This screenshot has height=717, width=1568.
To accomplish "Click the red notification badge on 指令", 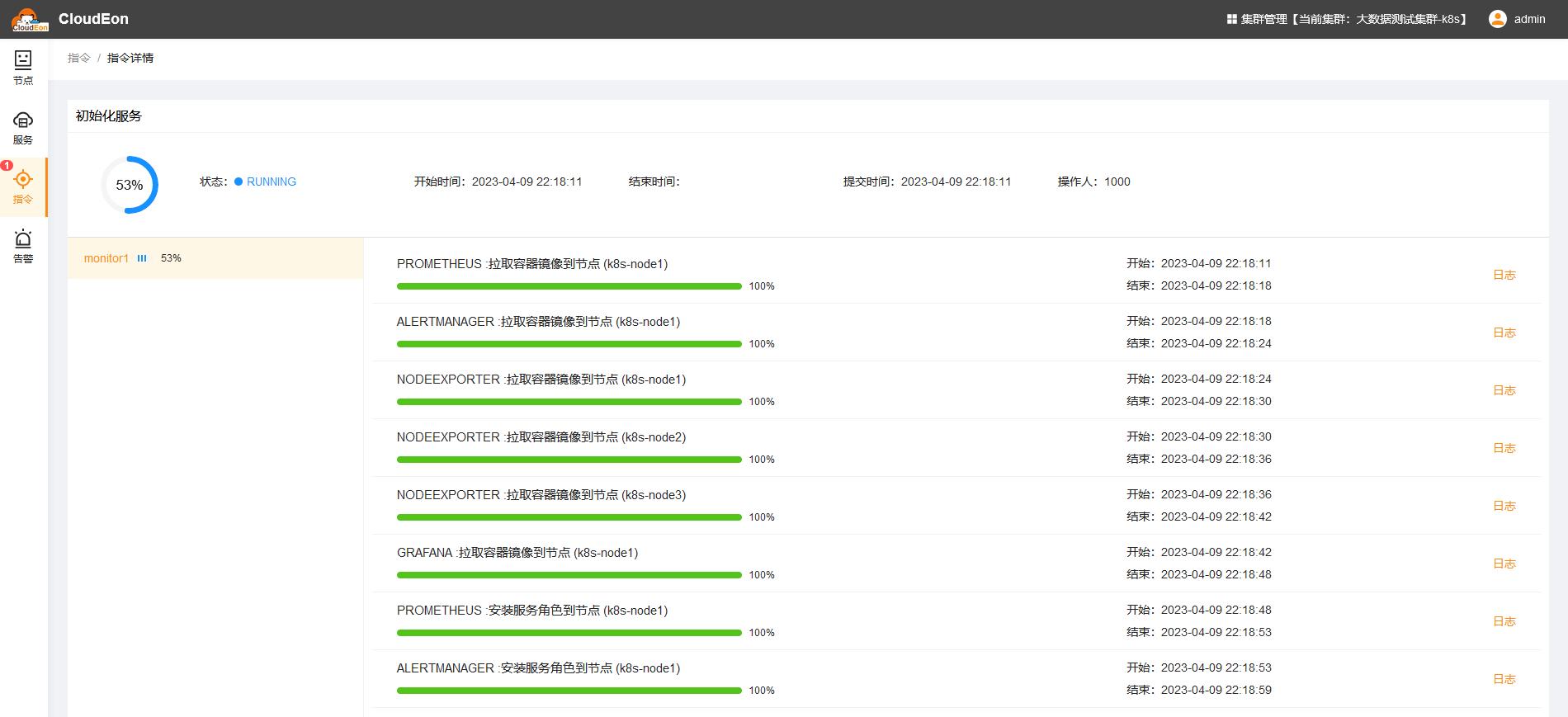I will coord(7,166).
